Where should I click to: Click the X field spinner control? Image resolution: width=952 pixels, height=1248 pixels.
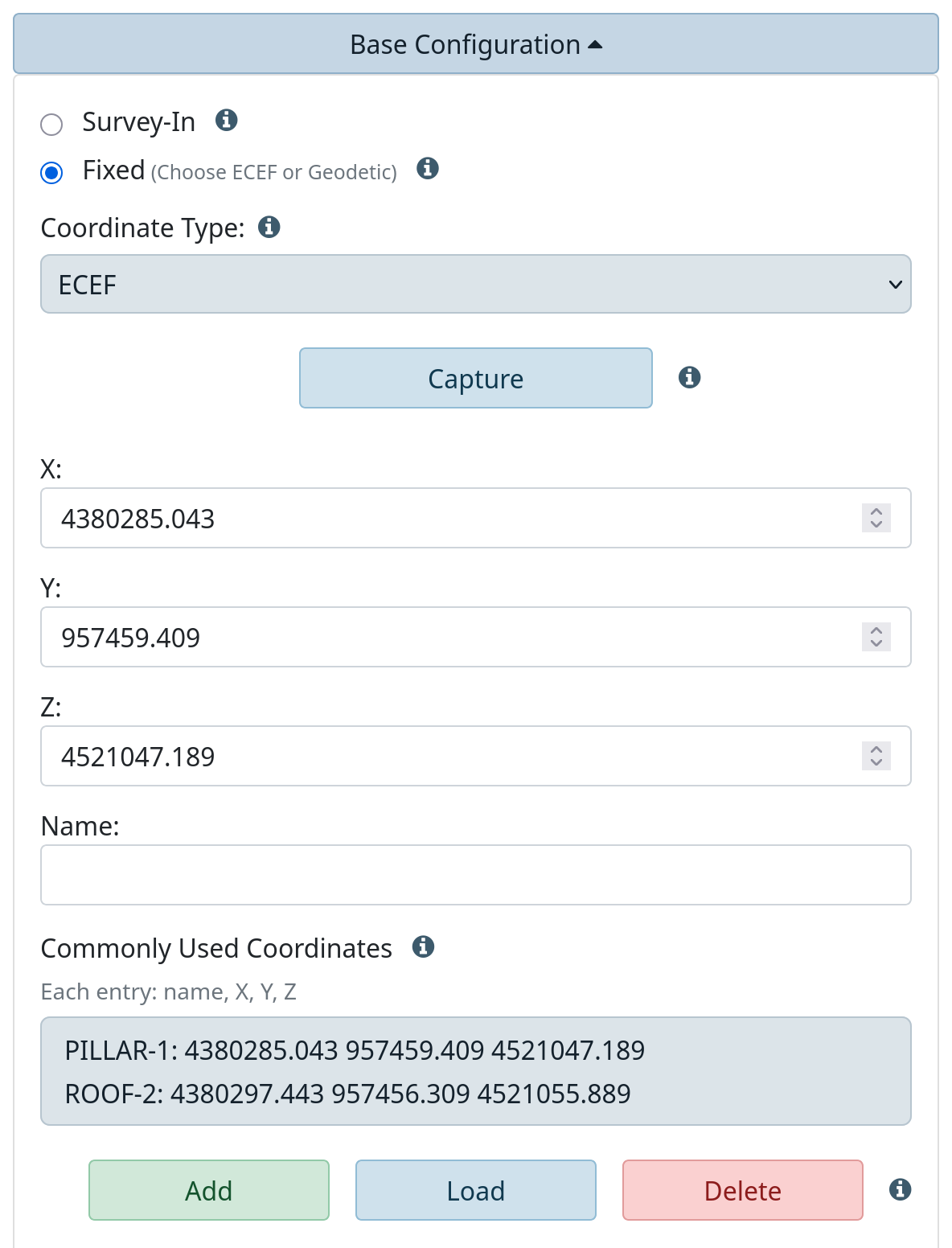click(876, 518)
